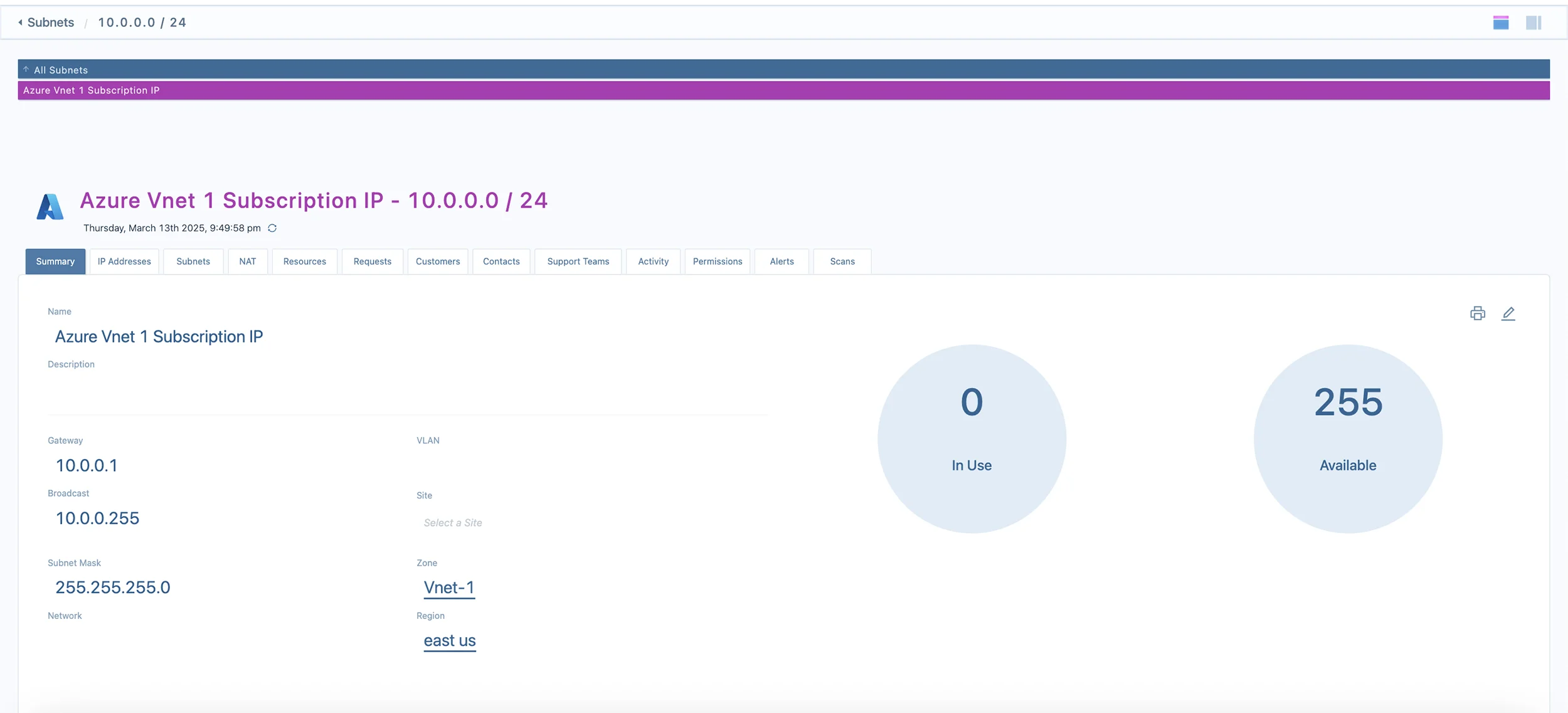Click the back arrow next to Subnets
1568x713 pixels.
click(x=20, y=23)
